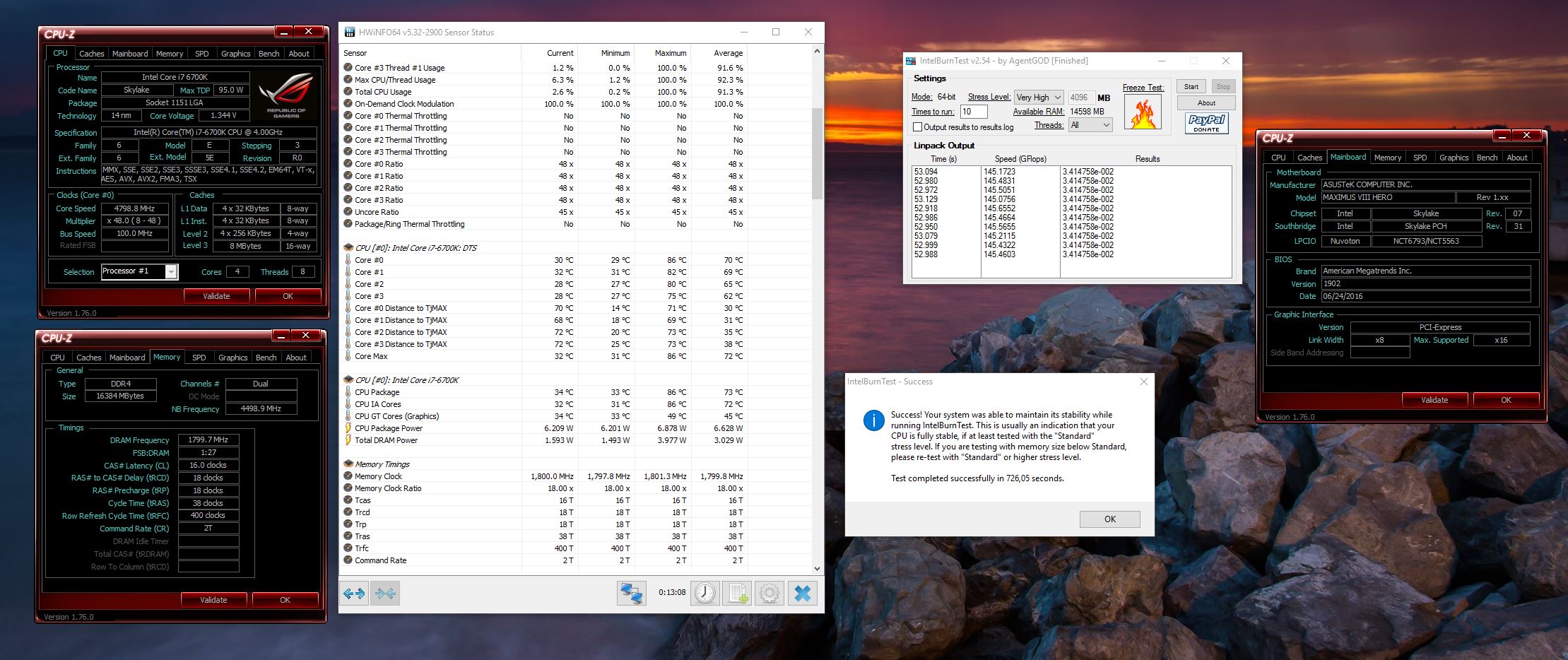1568x660 pixels.
Task: Click the Command Rate sensor icon
Action: click(348, 560)
